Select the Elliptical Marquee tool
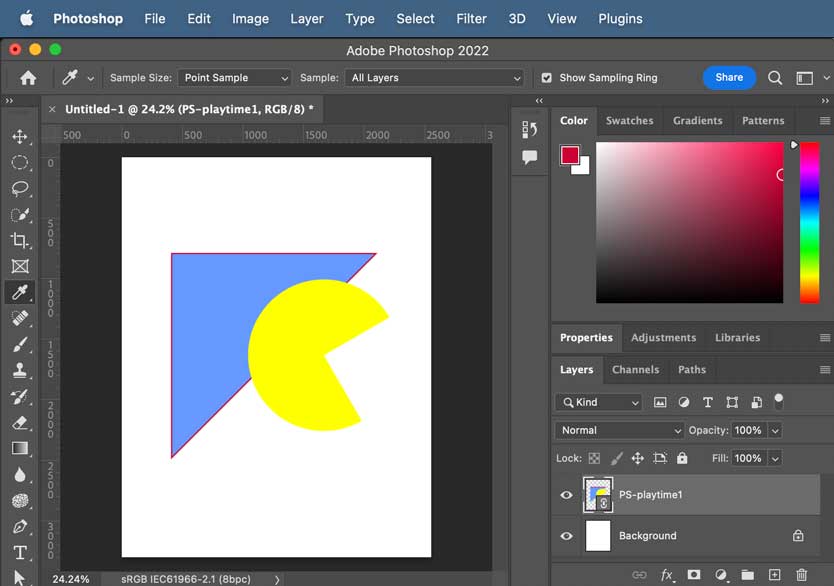The image size is (834, 586). [20, 162]
